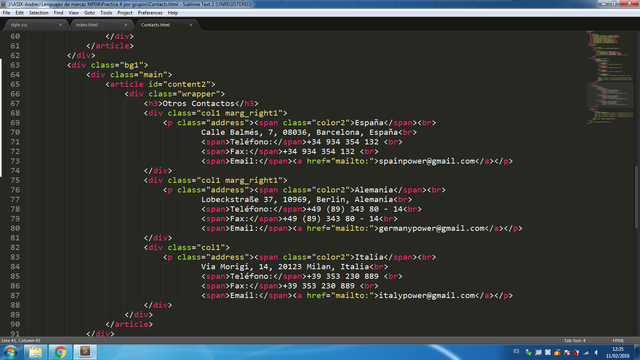The image size is (640, 360).
Task: Click on germanypower@gmail.com in the code
Action: [431, 228]
